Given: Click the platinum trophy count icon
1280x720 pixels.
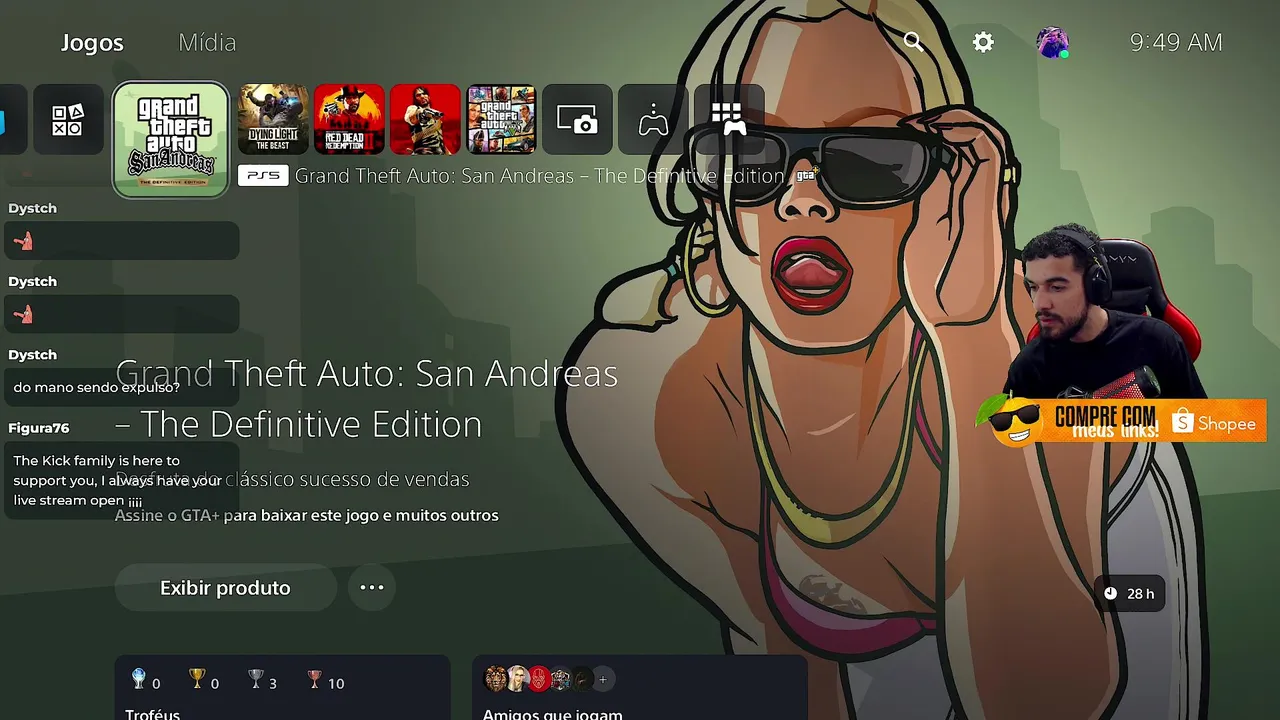Looking at the screenshot, I should pos(139,681).
